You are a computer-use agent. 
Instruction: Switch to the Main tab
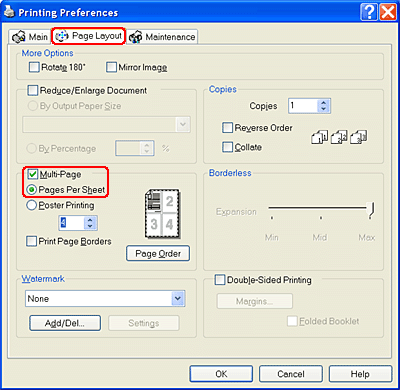30,37
